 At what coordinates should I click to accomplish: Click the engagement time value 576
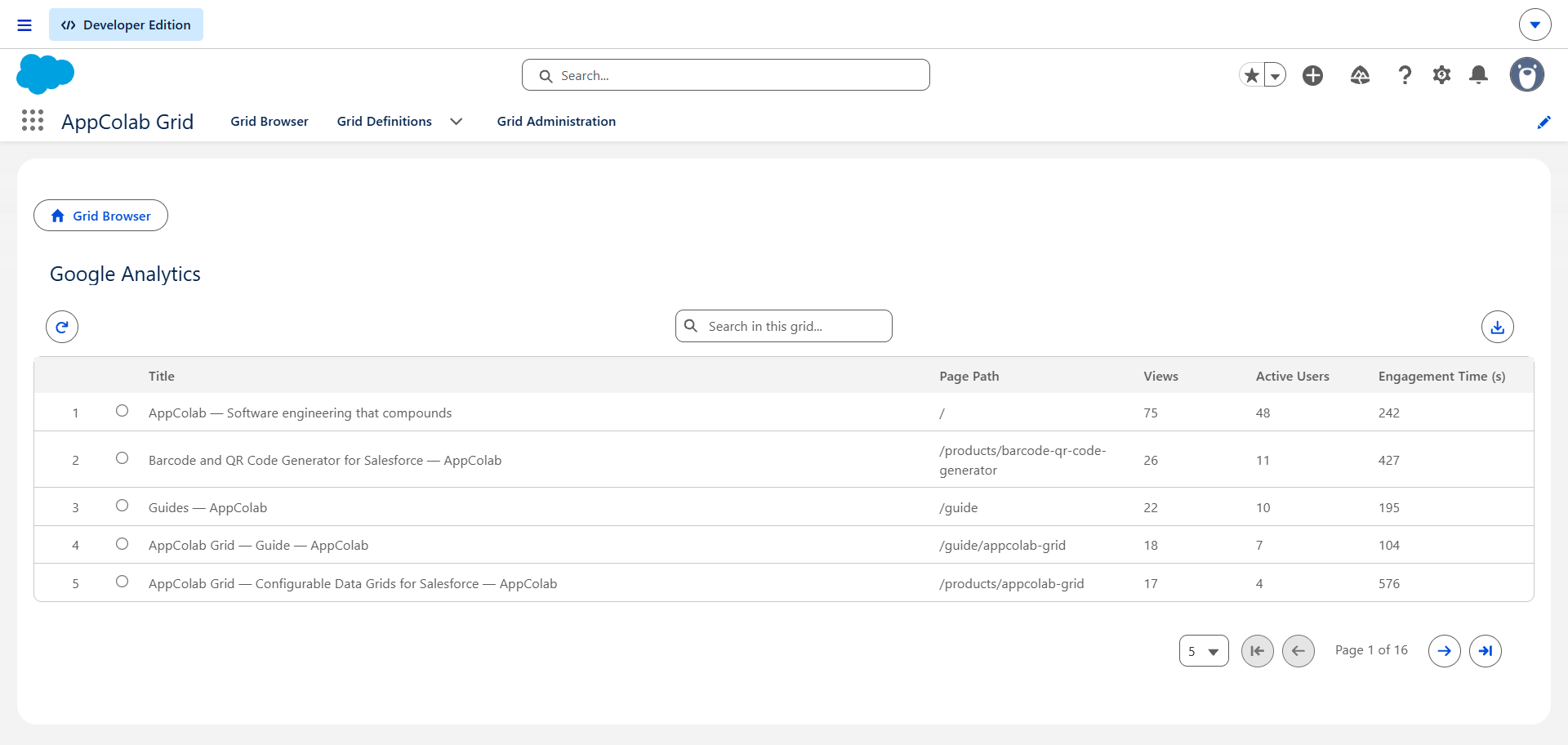coord(1389,584)
